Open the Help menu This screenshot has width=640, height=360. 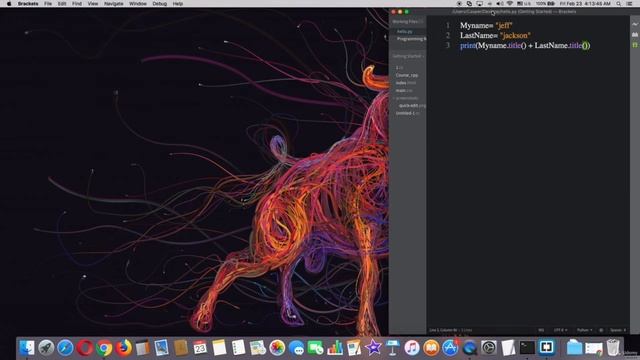coord(178,4)
